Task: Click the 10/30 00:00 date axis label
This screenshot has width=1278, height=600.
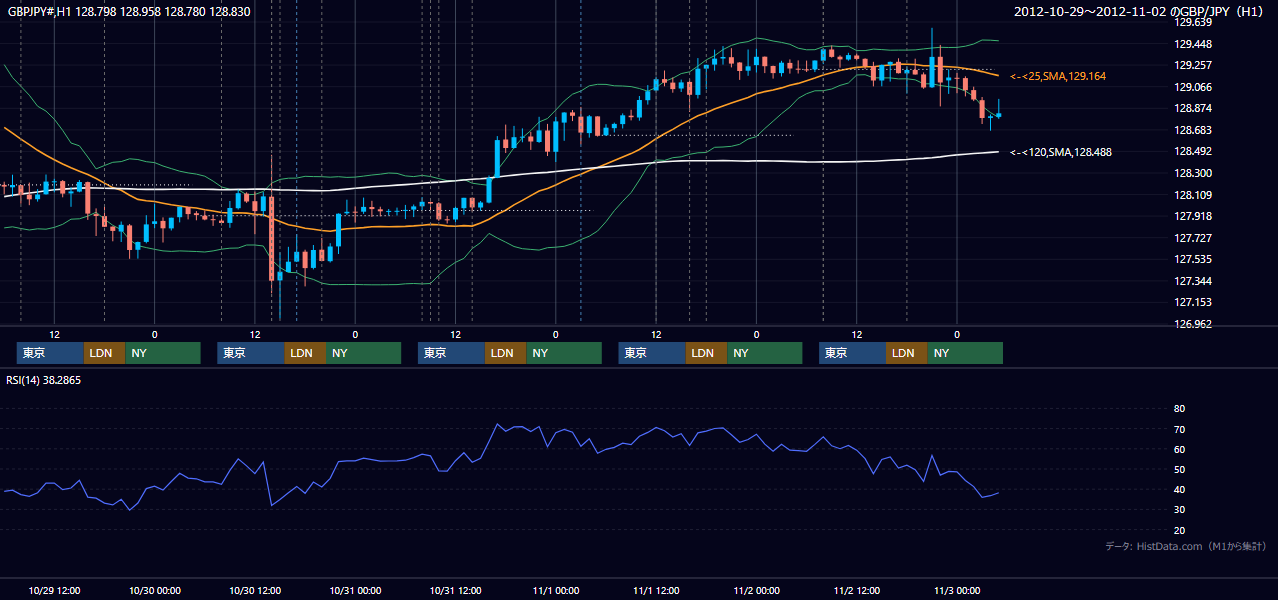Action: click(x=155, y=590)
